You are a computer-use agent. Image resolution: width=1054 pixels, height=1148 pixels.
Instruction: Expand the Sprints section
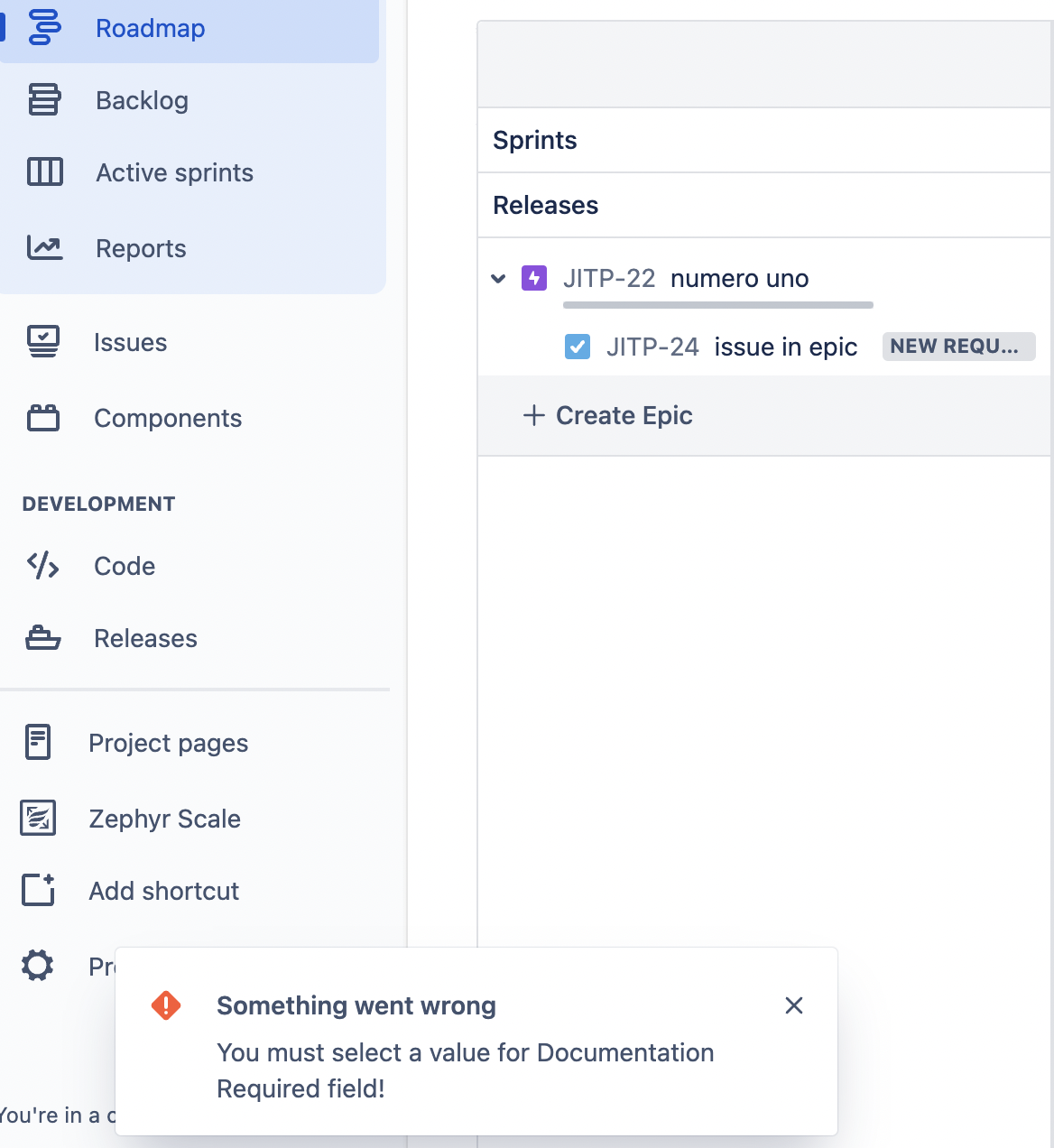[534, 140]
